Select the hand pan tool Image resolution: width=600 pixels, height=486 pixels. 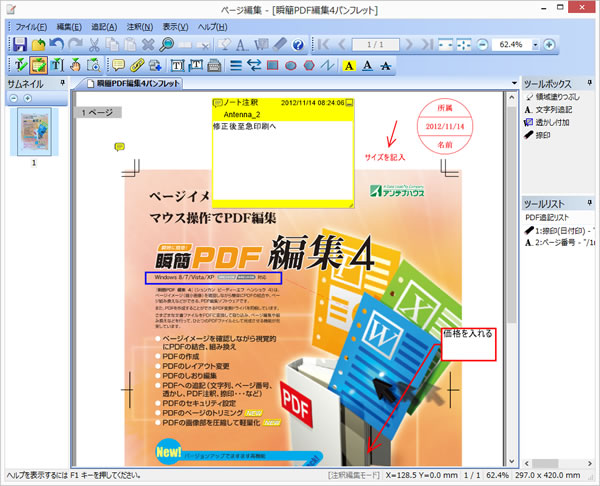point(75,65)
